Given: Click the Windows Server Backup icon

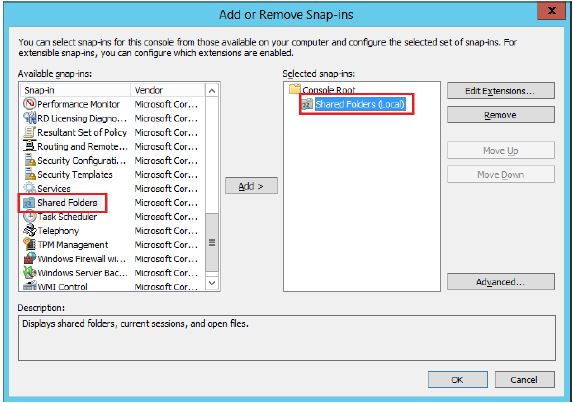Looking at the screenshot, I should pyautogui.click(x=29, y=273).
